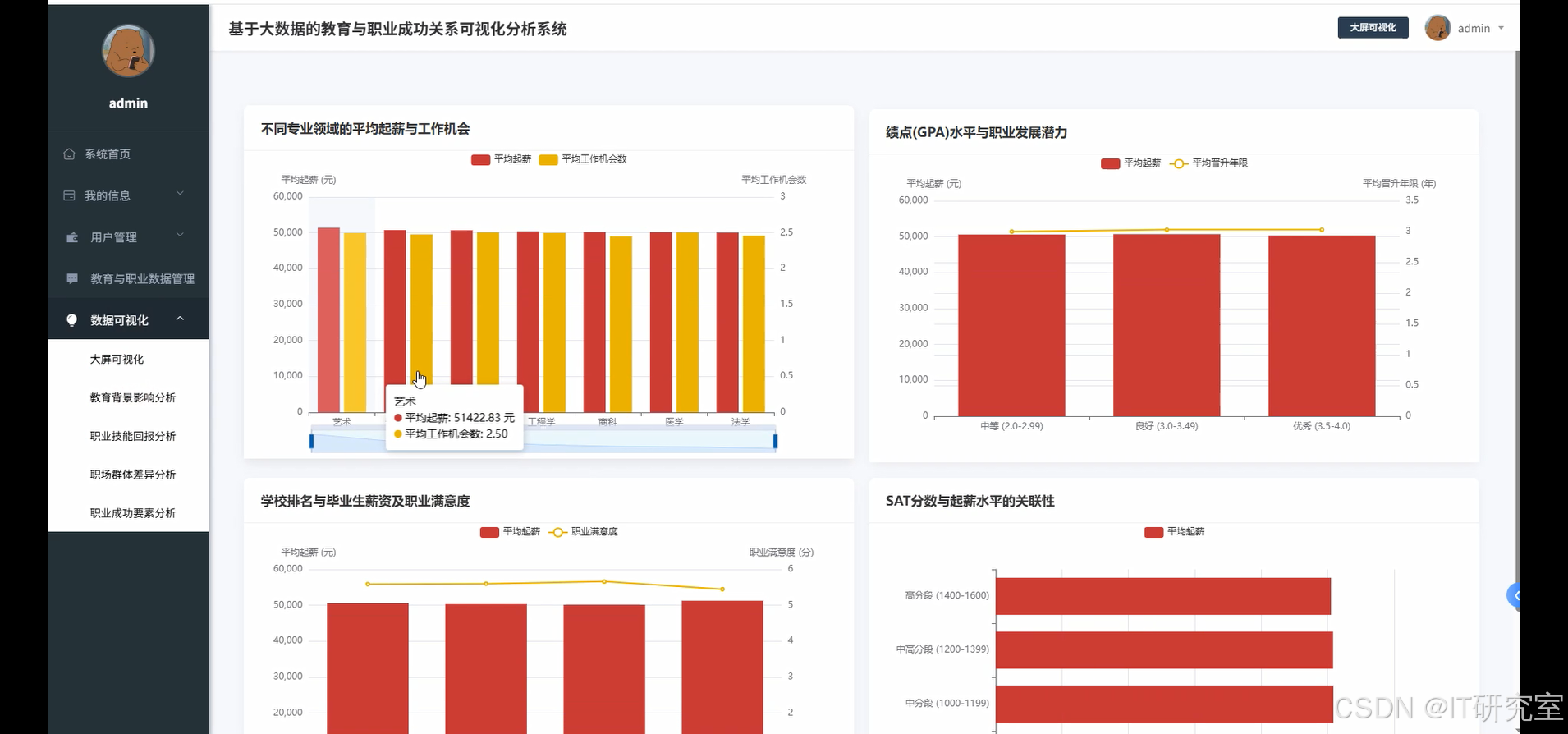Click the lightbulb icon beside 数据可视化
Image resolution: width=1568 pixels, height=734 pixels.
tap(72, 320)
